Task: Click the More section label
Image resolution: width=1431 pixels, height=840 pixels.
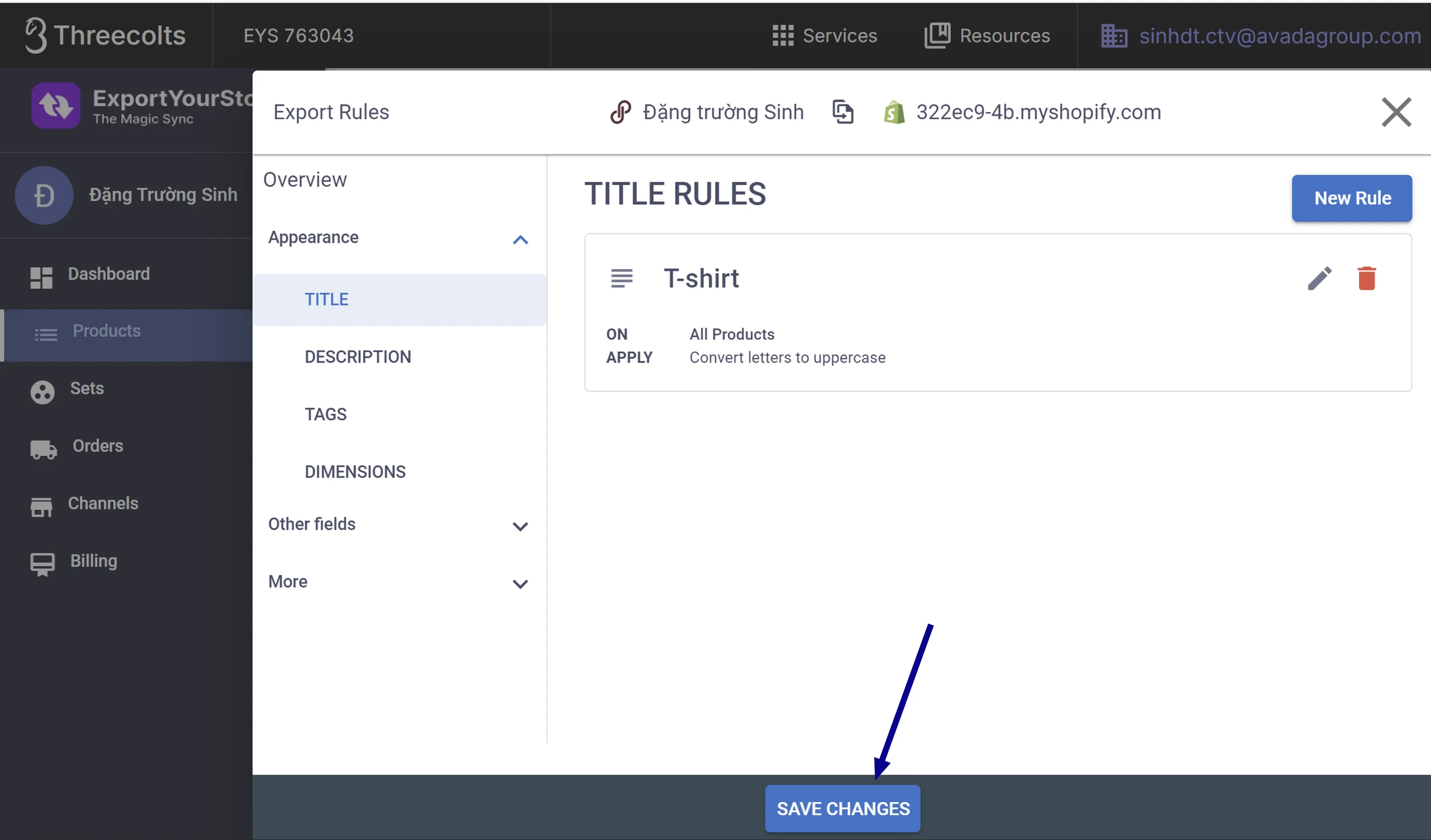Action: point(288,582)
